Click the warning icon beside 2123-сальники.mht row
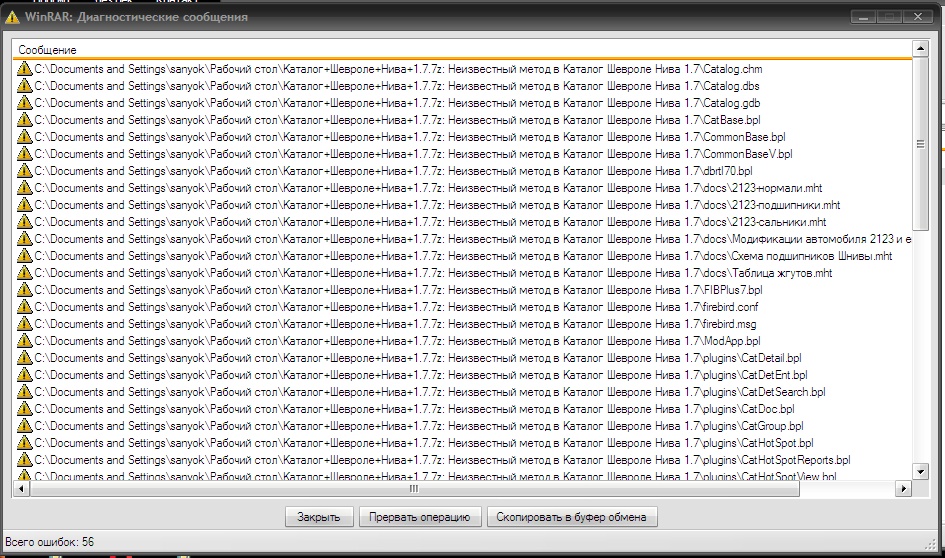 (x=24, y=222)
